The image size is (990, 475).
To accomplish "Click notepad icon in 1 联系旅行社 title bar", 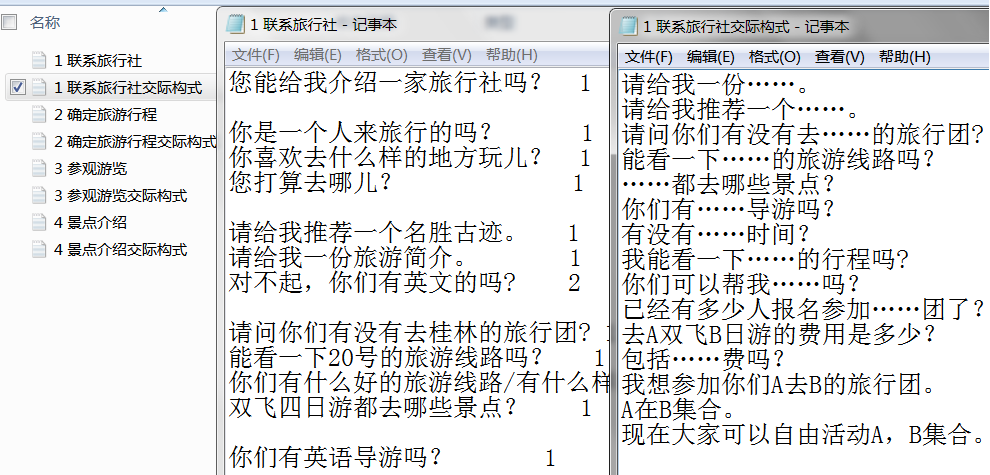I will (x=235, y=24).
